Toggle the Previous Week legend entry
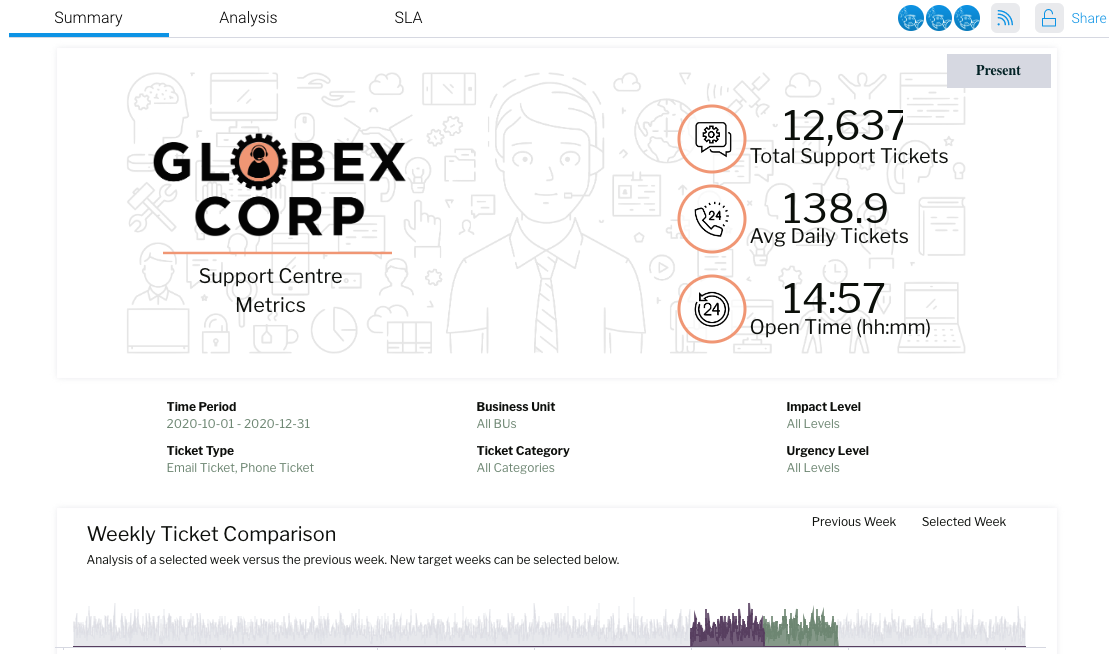1118x654 pixels. (853, 522)
